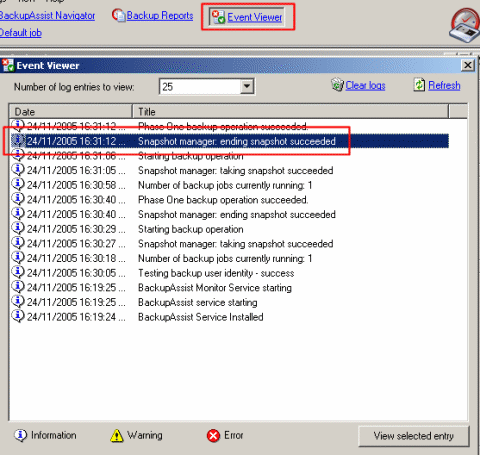Select the 16:31:05 taking snapshot succeeded entry
The height and width of the screenshot is (455, 480).
tap(229, 170)
